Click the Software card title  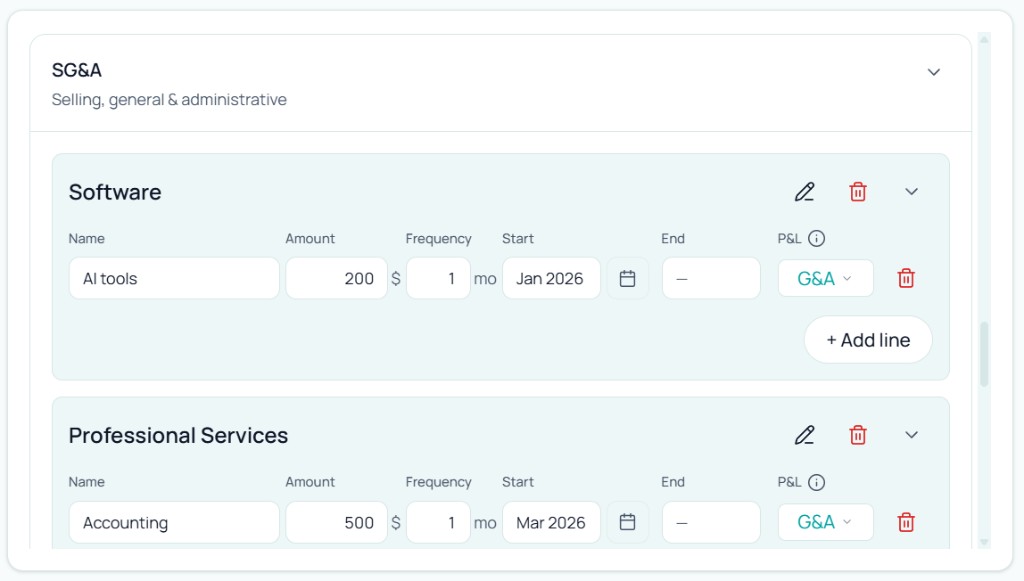[114, 191]
